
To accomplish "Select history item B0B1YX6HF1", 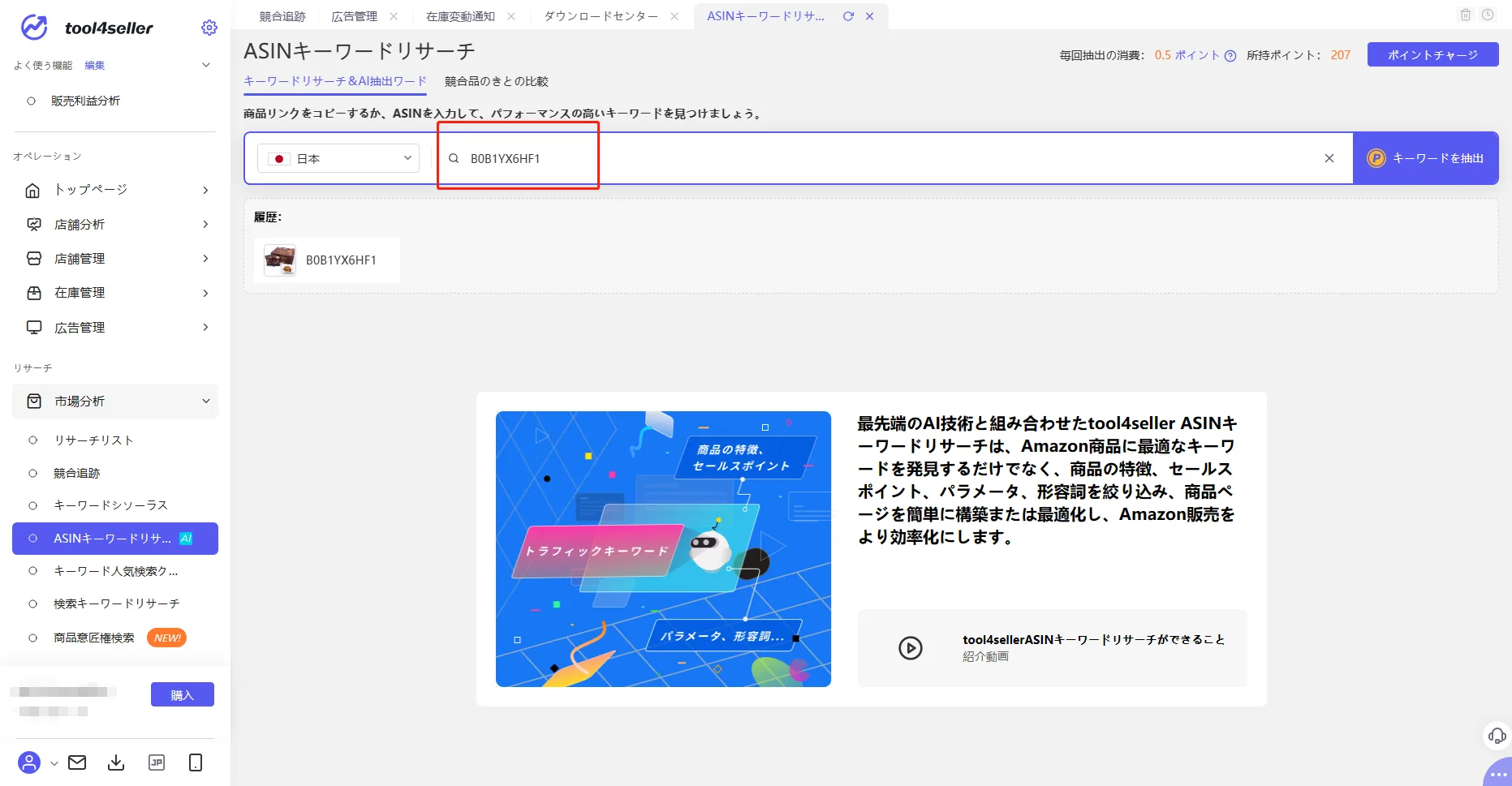I will click(x=327, y=260).
